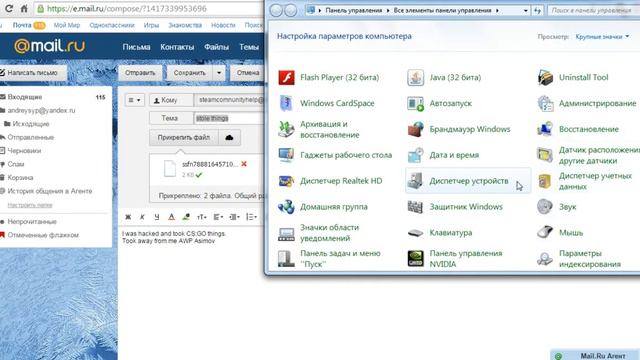Screen dimensions: 640x360
Task: Open Звук speaker icon
Action: tap(545, 207)
